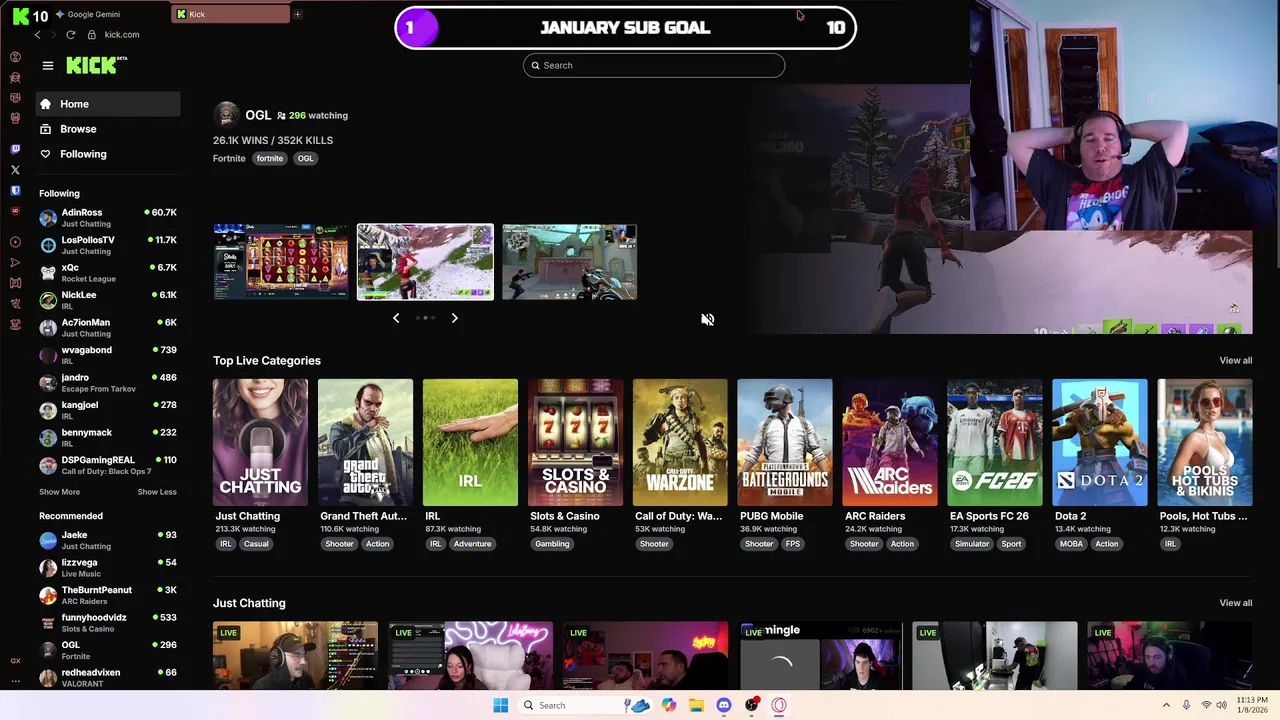Open the Just Chatting category card
This screenshot has width=1280, height=720.
[x=260, y=442]
